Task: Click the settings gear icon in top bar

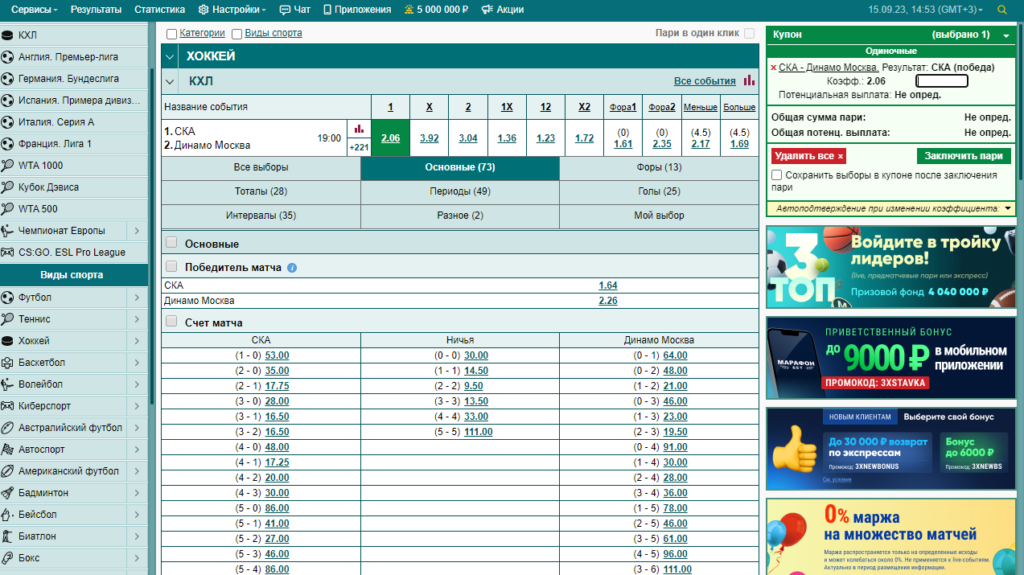Action: pos(204,10)
